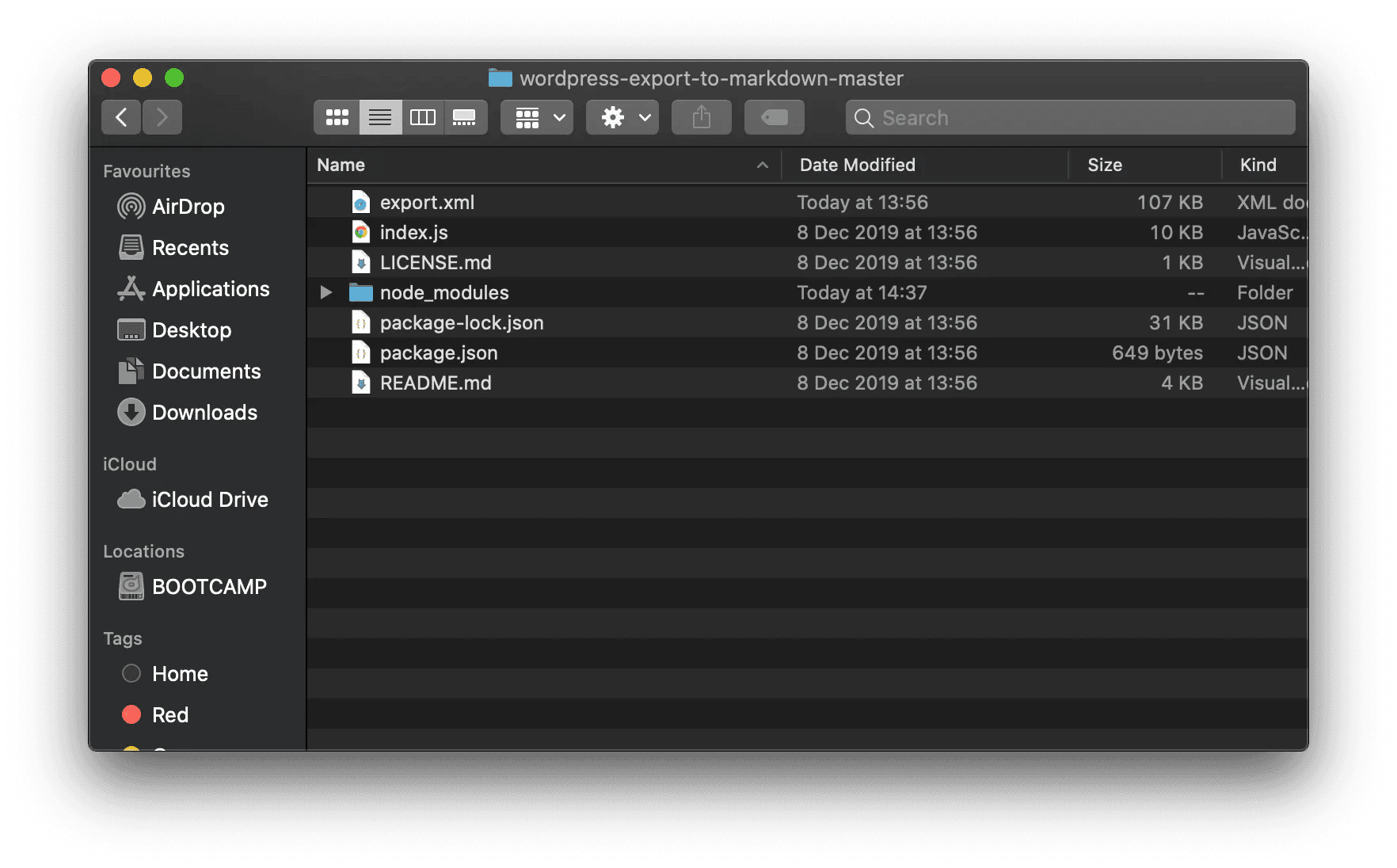Viewport: 1397px width, 868px height.
Task: Click the Downloads arrow icon
Action: tap(131, 413)
